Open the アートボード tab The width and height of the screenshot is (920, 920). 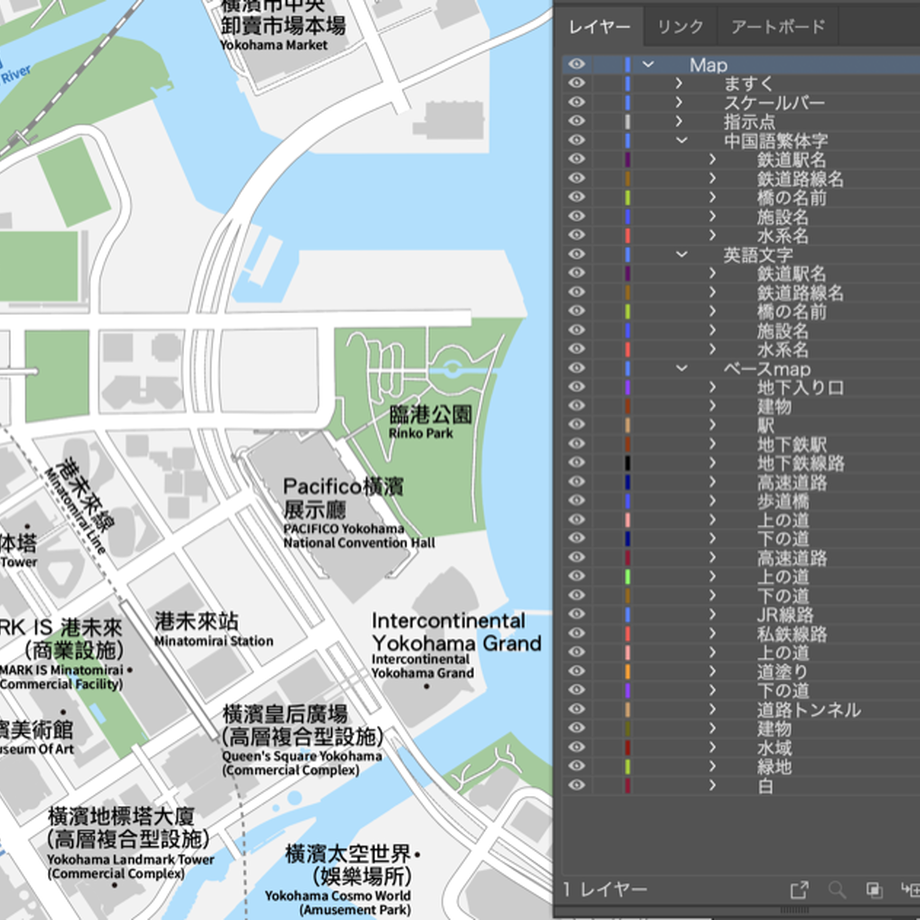click(778, 27)
